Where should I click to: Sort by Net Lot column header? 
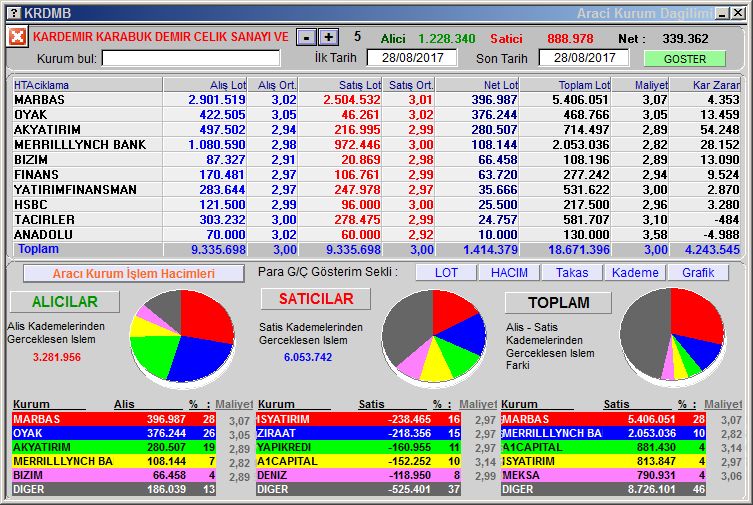(x=477, y=85)
